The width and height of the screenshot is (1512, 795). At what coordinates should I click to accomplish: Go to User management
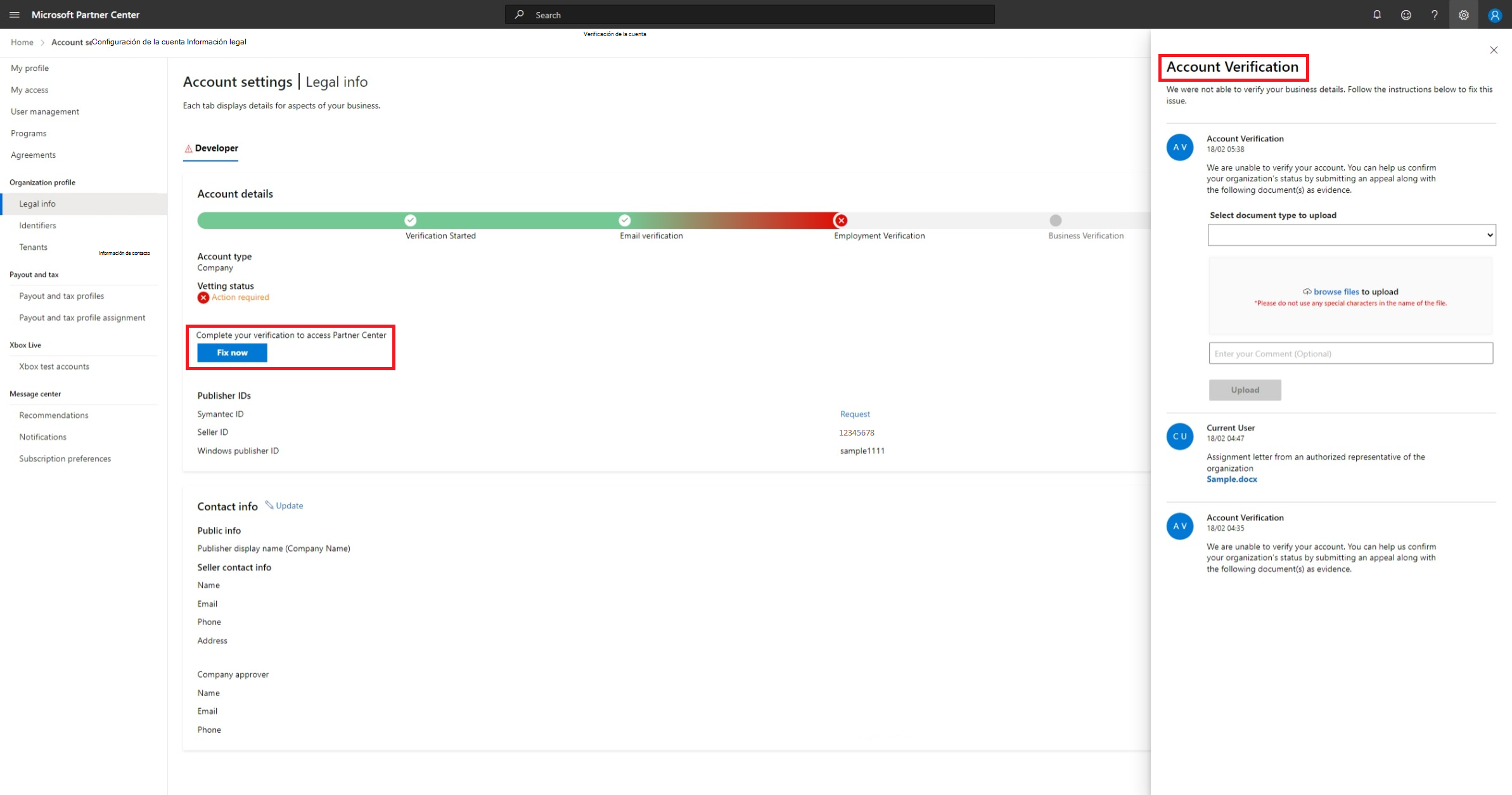coord(45,112)
